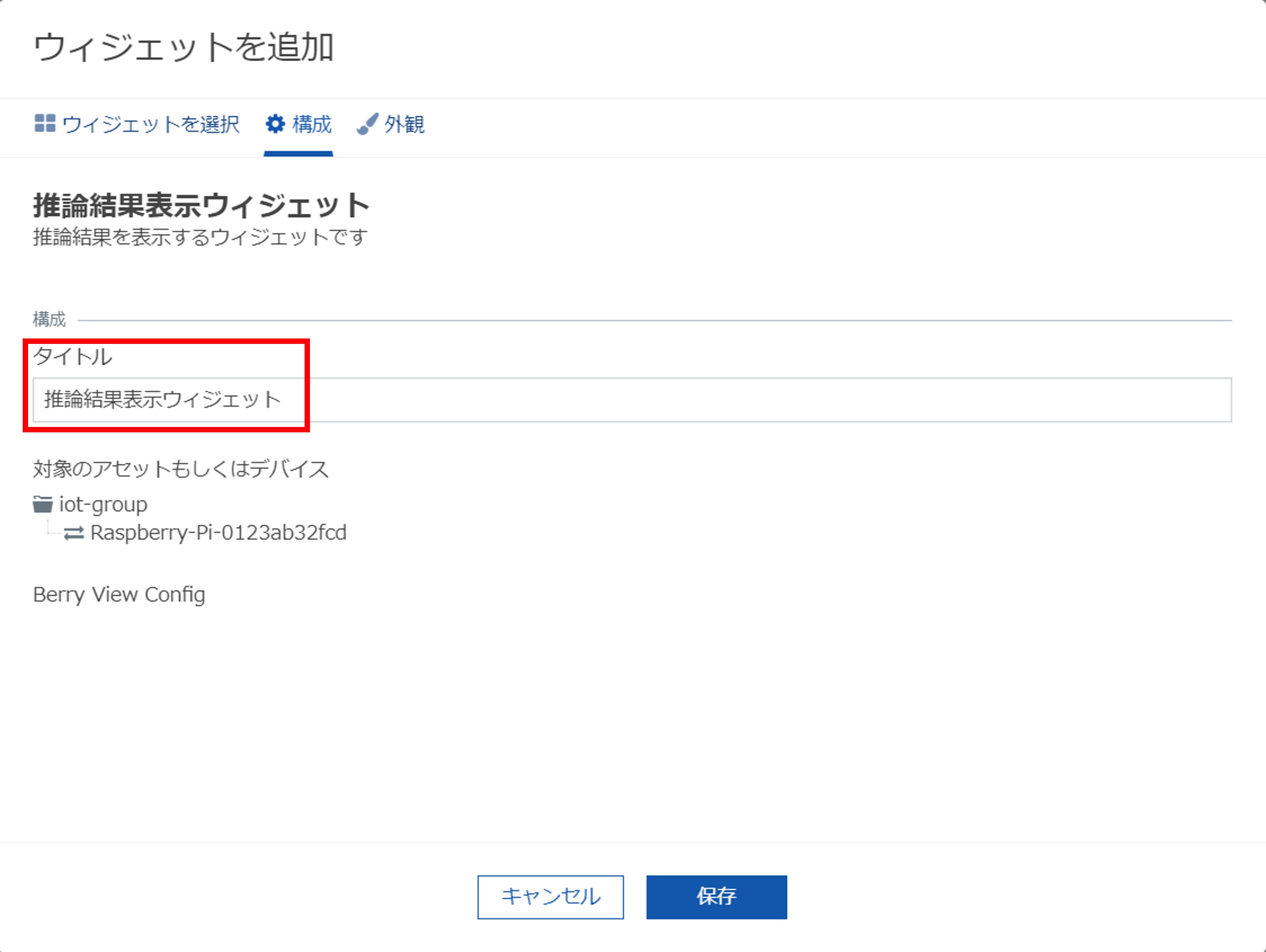The image size is (1266, 952).
Task: Click the bold 推論結果表示ウィジェット heading
Action: click(x=202, y=205)
